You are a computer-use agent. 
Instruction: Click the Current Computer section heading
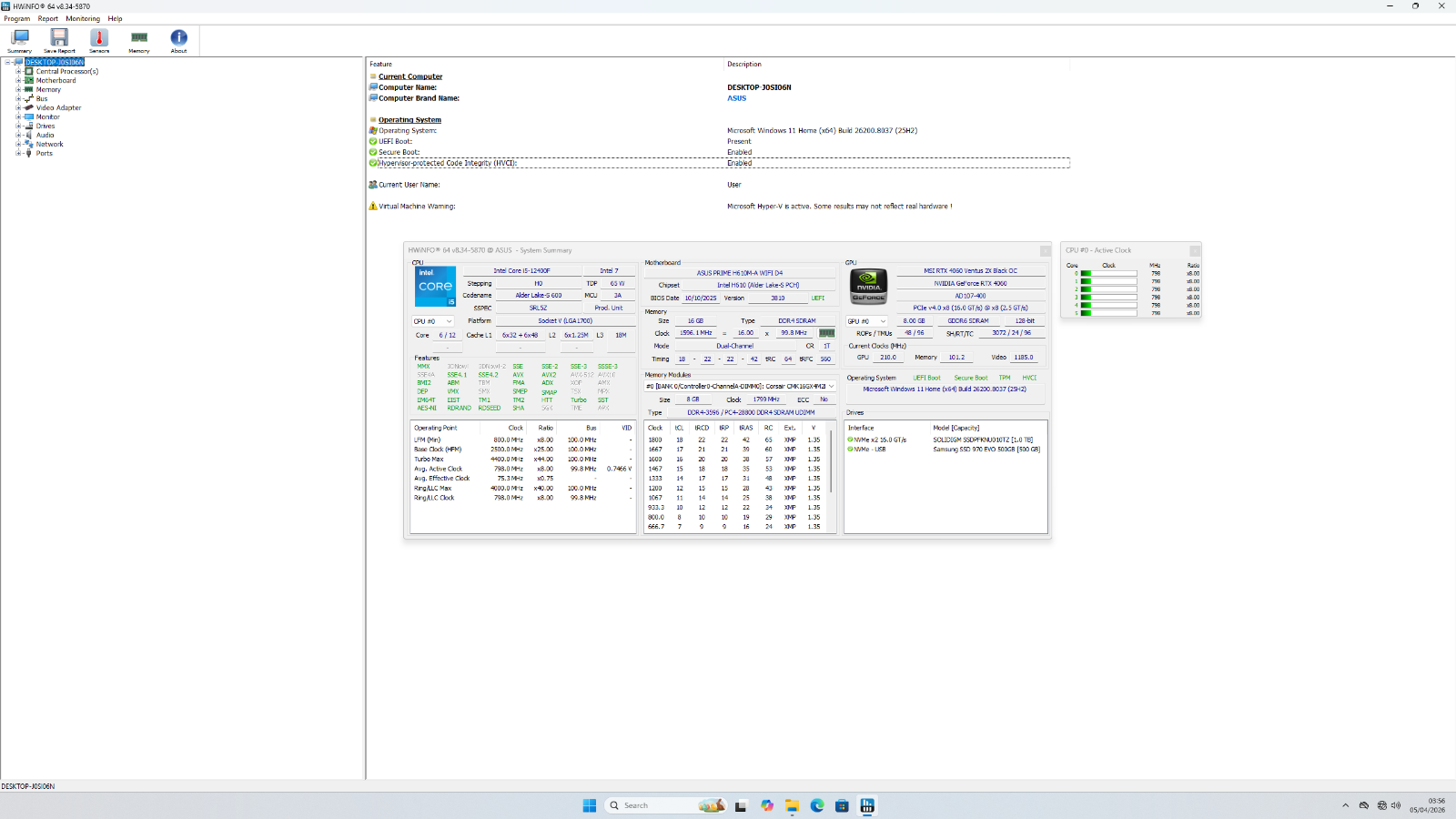[410, 76]
